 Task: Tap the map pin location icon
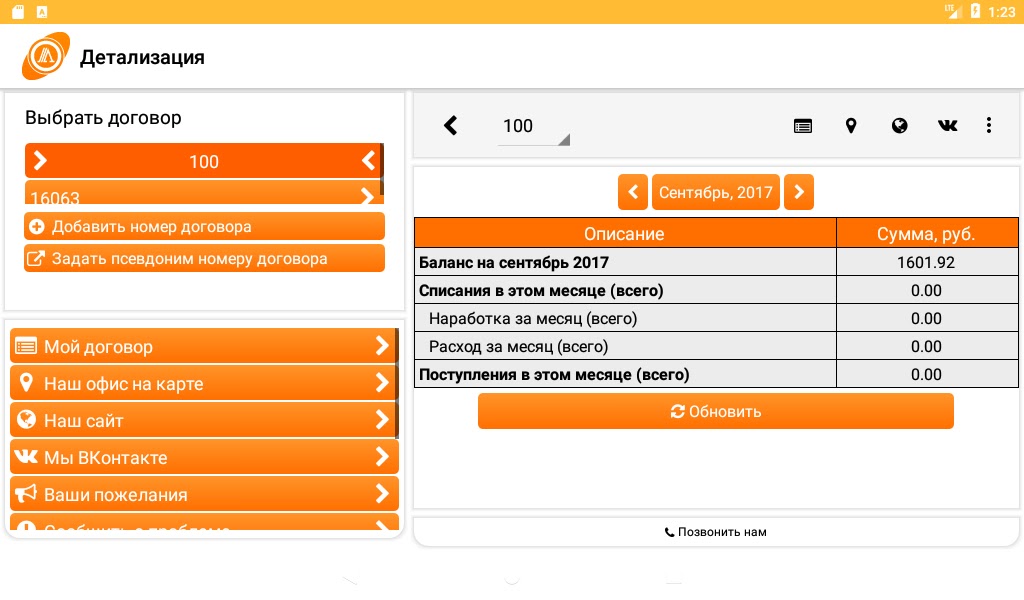pos(851,126)
